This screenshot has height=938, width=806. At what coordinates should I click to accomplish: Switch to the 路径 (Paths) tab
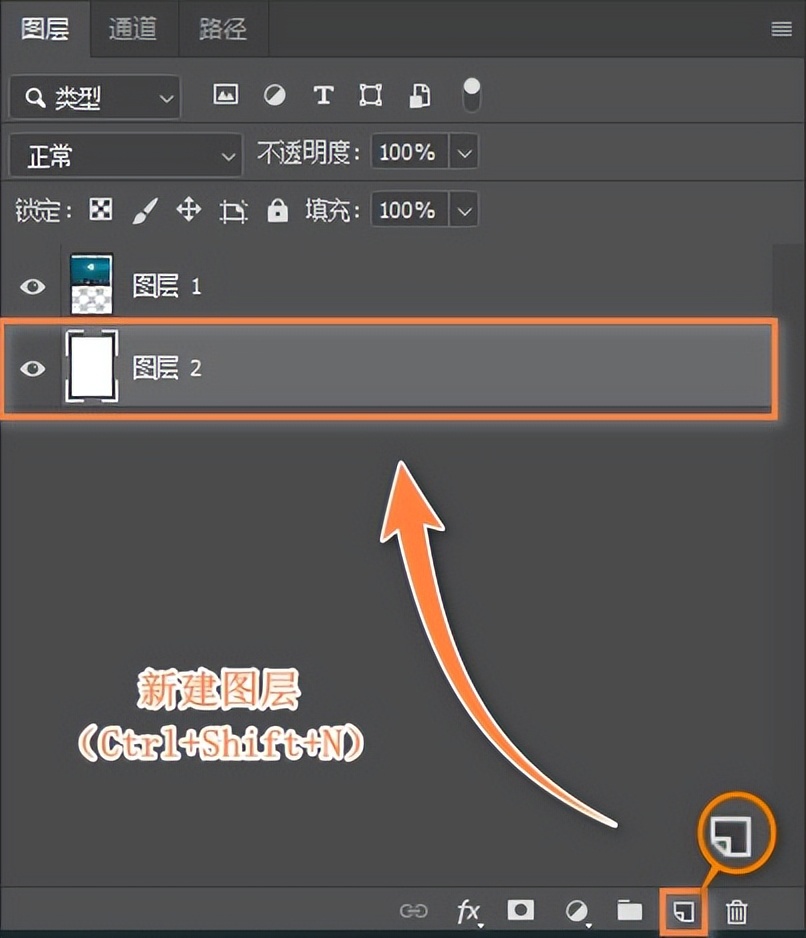tap(222, 29)
